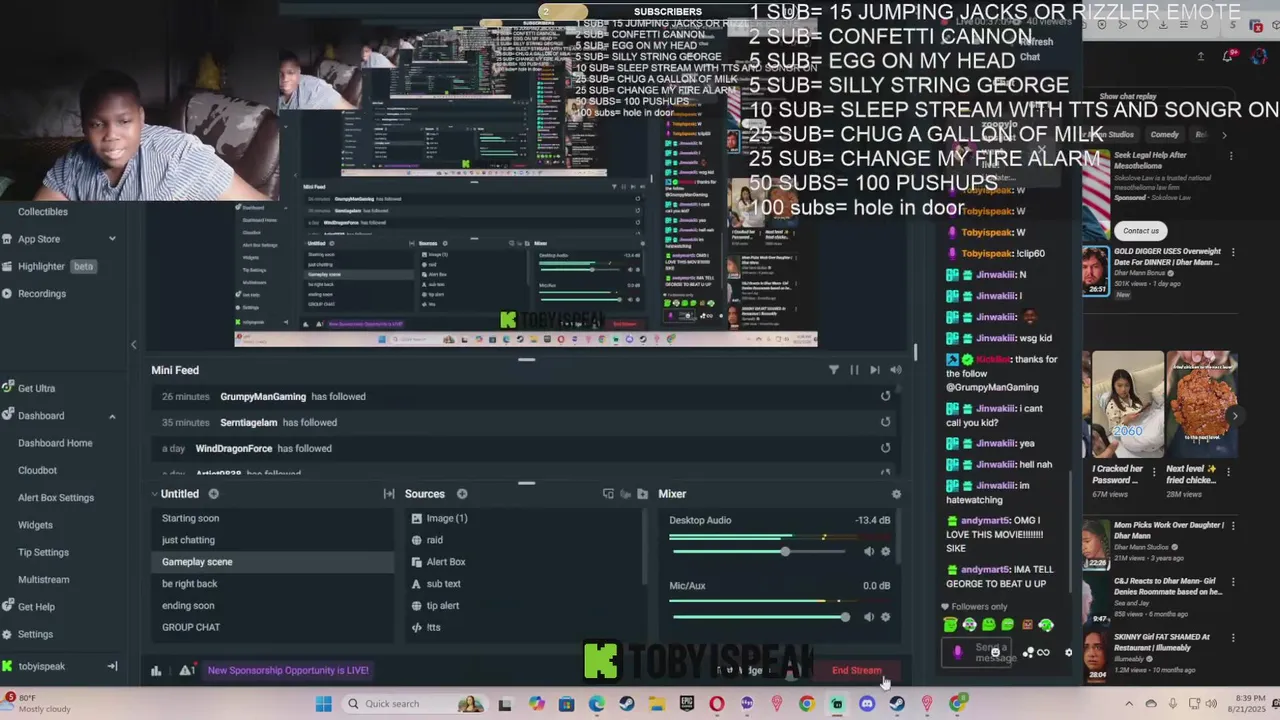The width and height of the screenshot is (1280, 720).
Task: Open Collectibles in sidebar
Action: pos(43,212)
